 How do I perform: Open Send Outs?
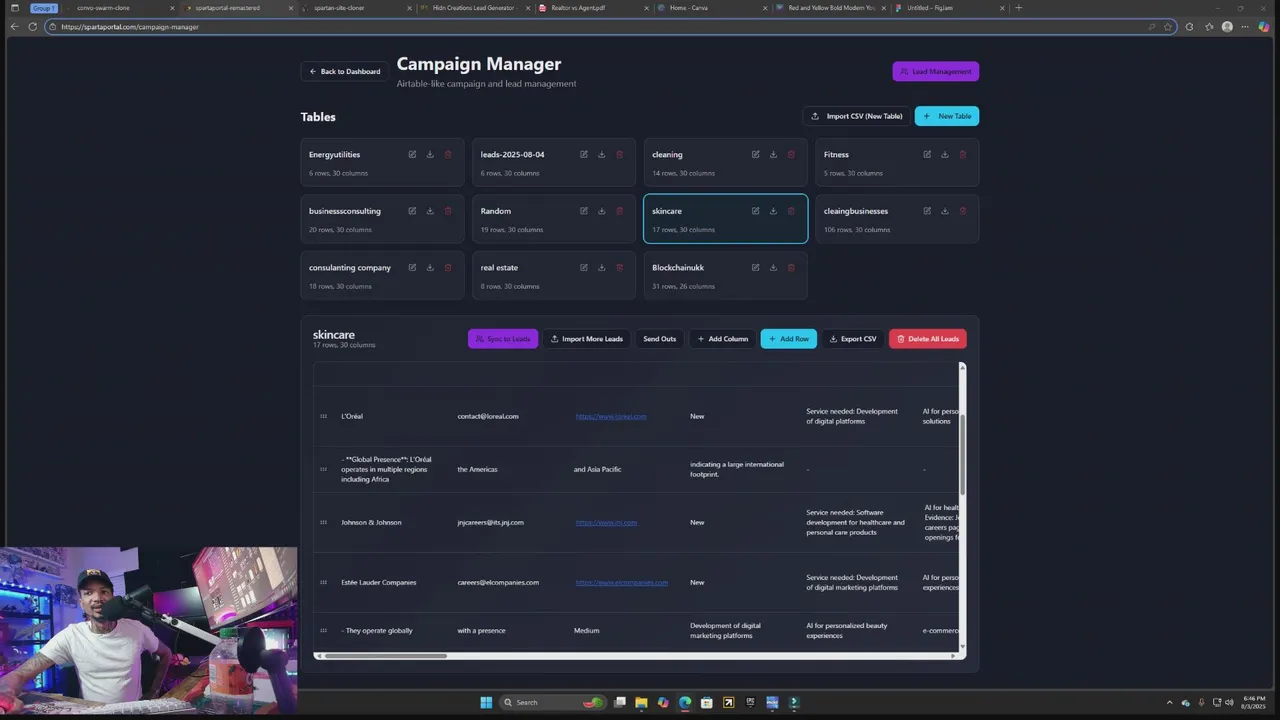tap(660, 339)
